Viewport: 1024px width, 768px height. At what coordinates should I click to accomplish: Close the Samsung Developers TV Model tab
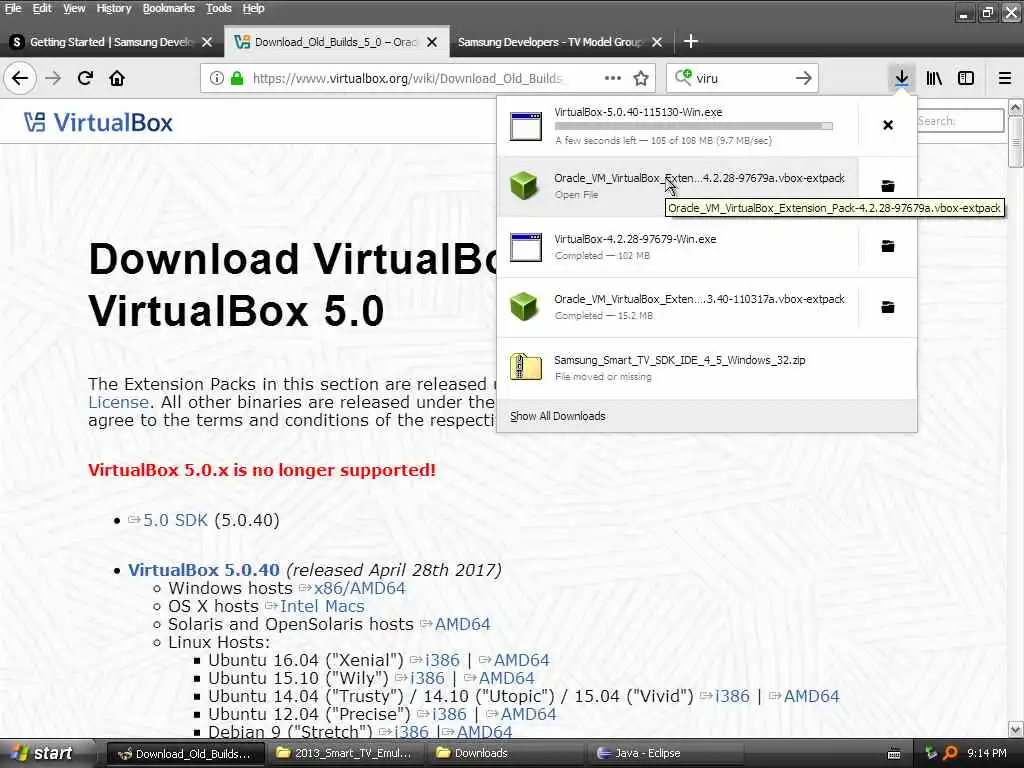click(657, 42)
